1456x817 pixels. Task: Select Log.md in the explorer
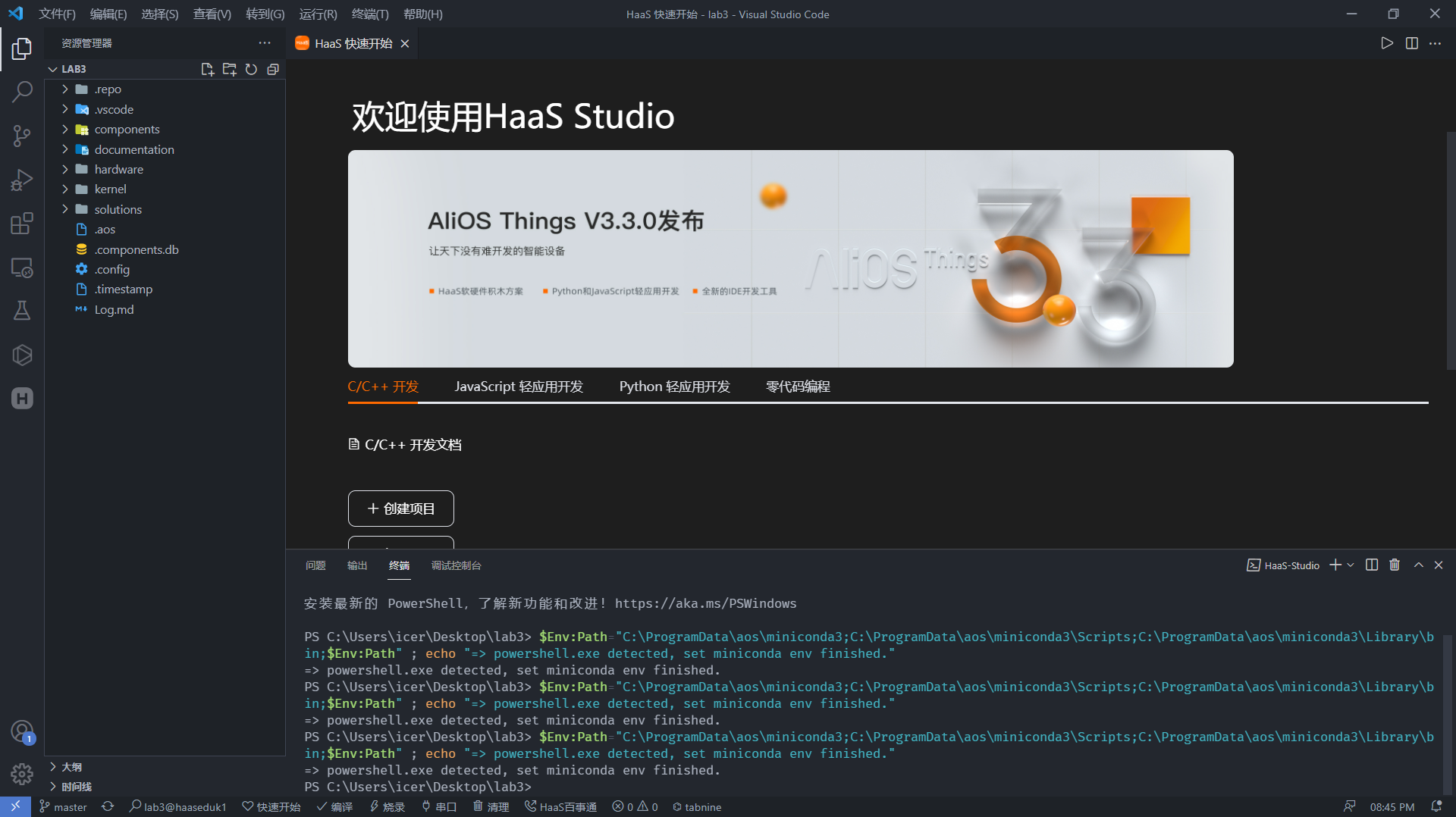point(114,309)
